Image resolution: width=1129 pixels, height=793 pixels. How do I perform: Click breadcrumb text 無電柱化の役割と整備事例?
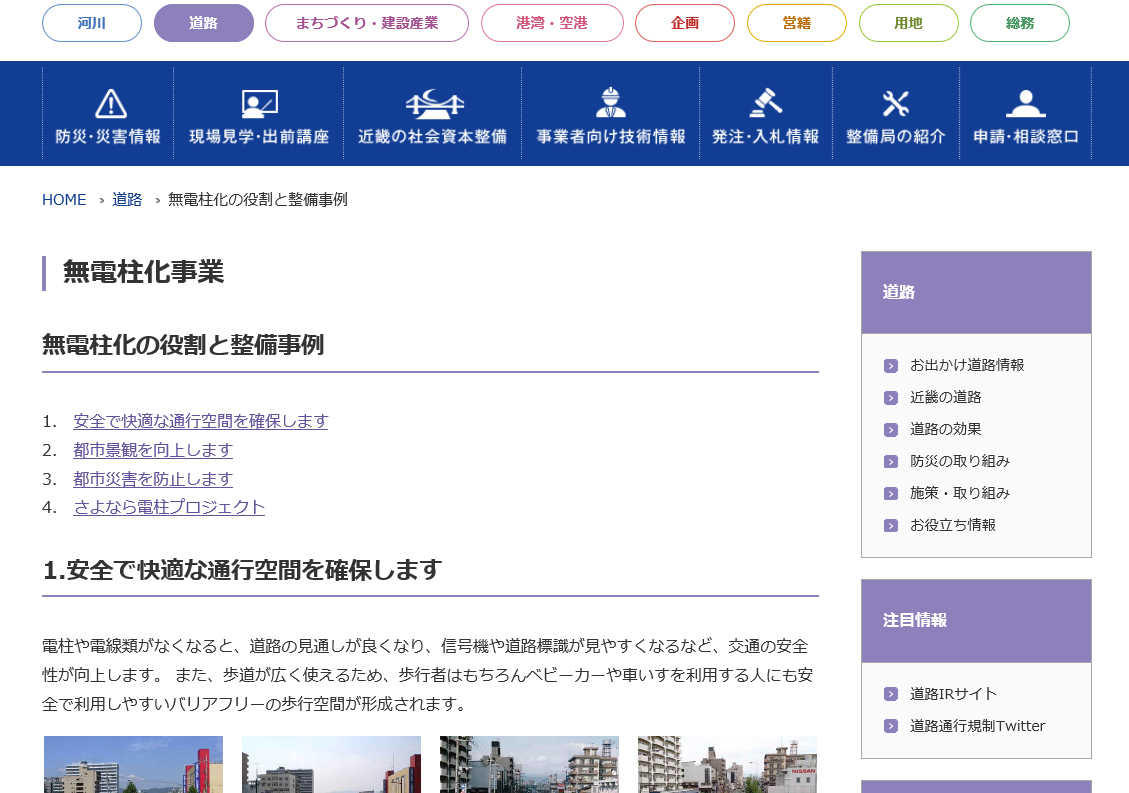point(258,200)
